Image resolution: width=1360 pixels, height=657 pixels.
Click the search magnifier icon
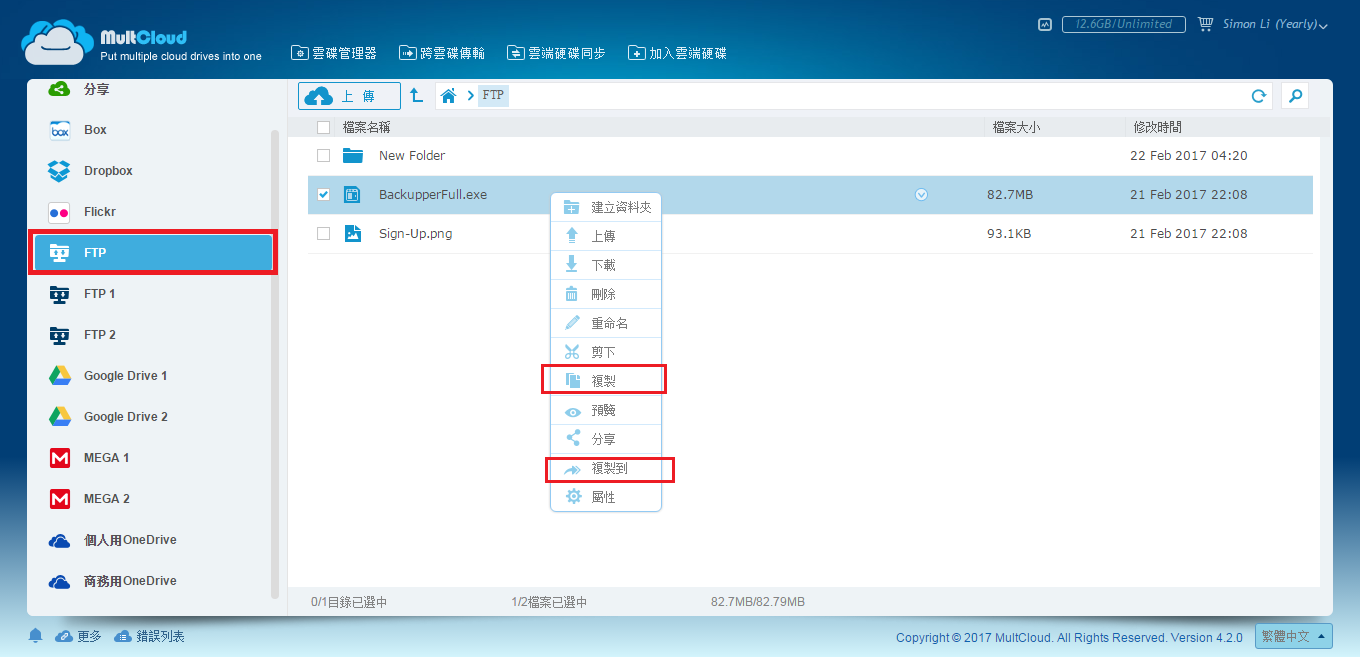point(1295,96)
